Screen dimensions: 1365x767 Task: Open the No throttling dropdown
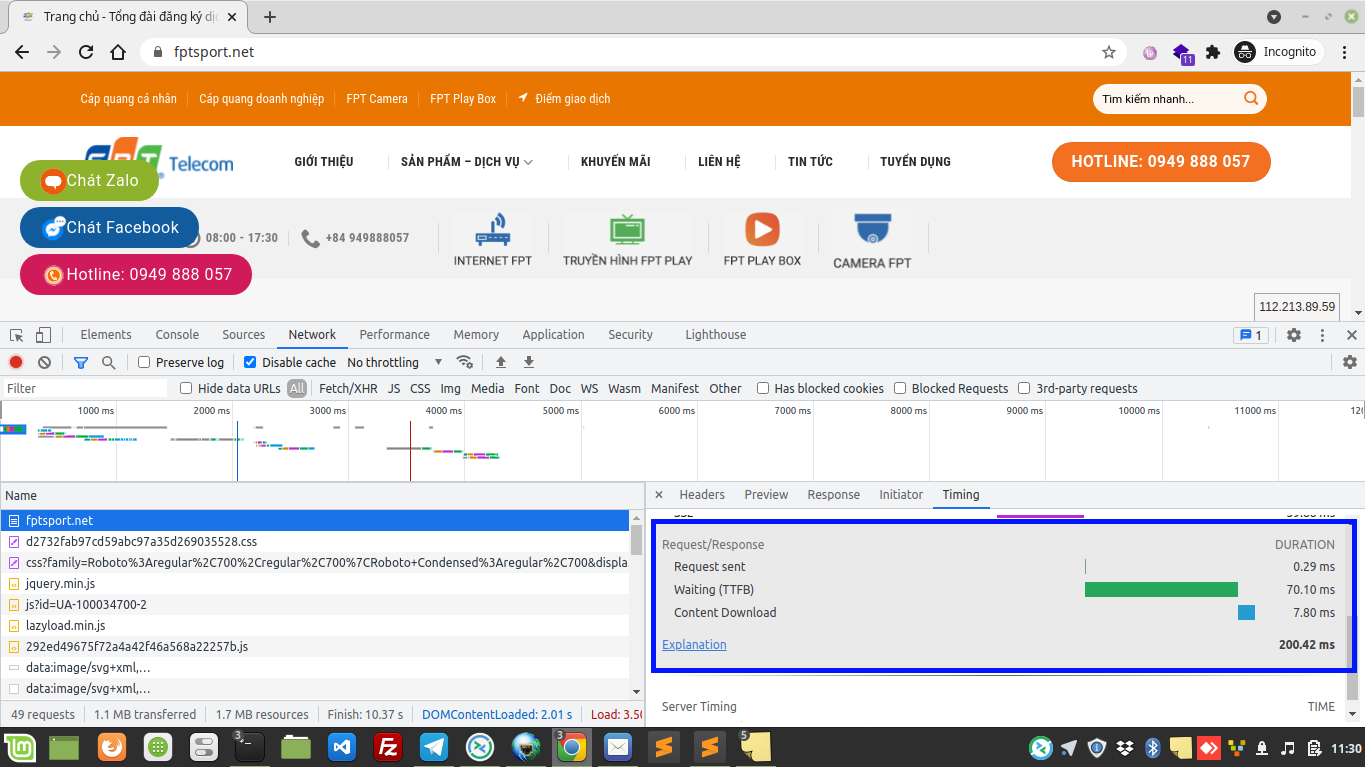tap(395, 362)
